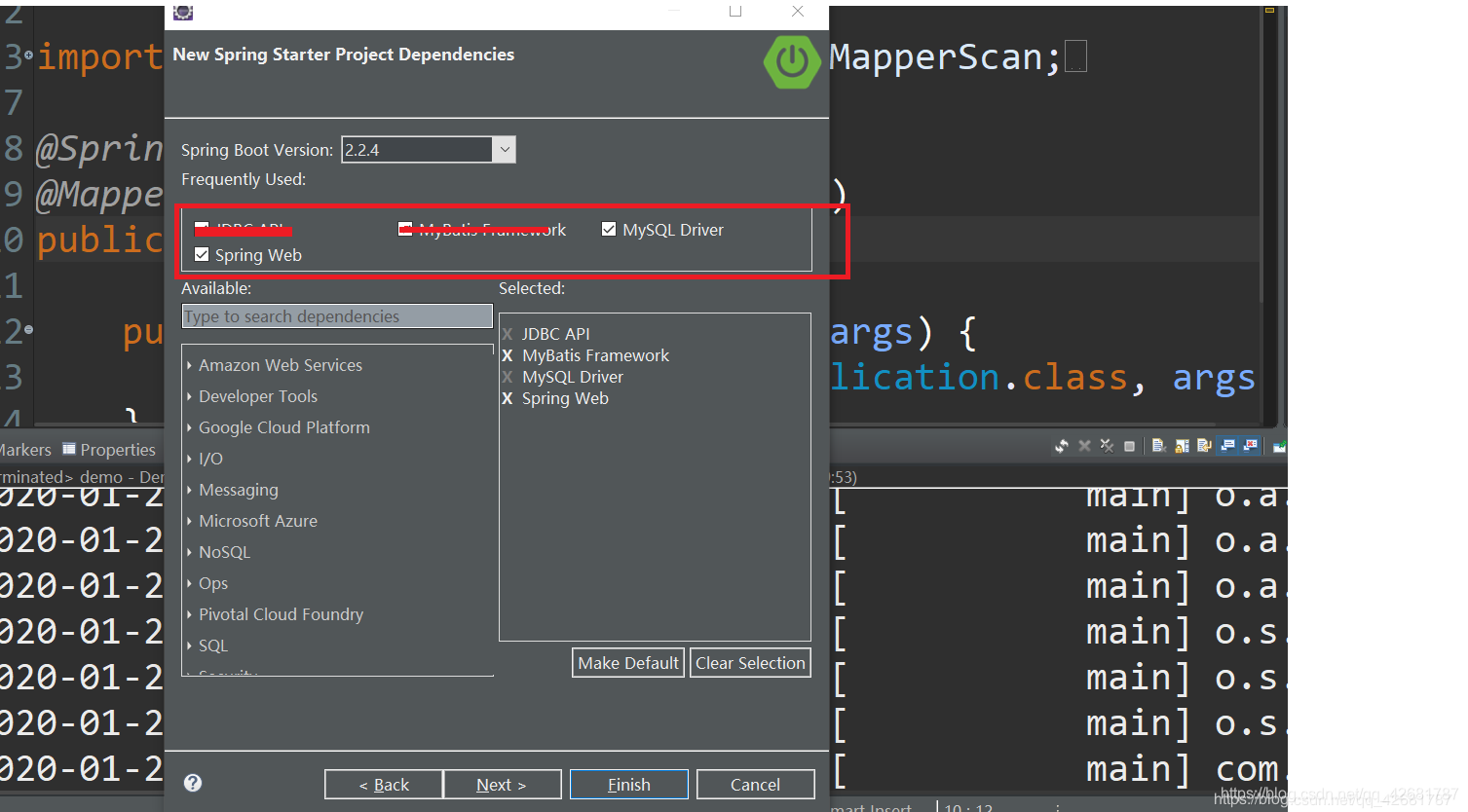1468x812 pixels.
Task: Maximize the dependencies dialog window
Action: click(x=735, y=11)
